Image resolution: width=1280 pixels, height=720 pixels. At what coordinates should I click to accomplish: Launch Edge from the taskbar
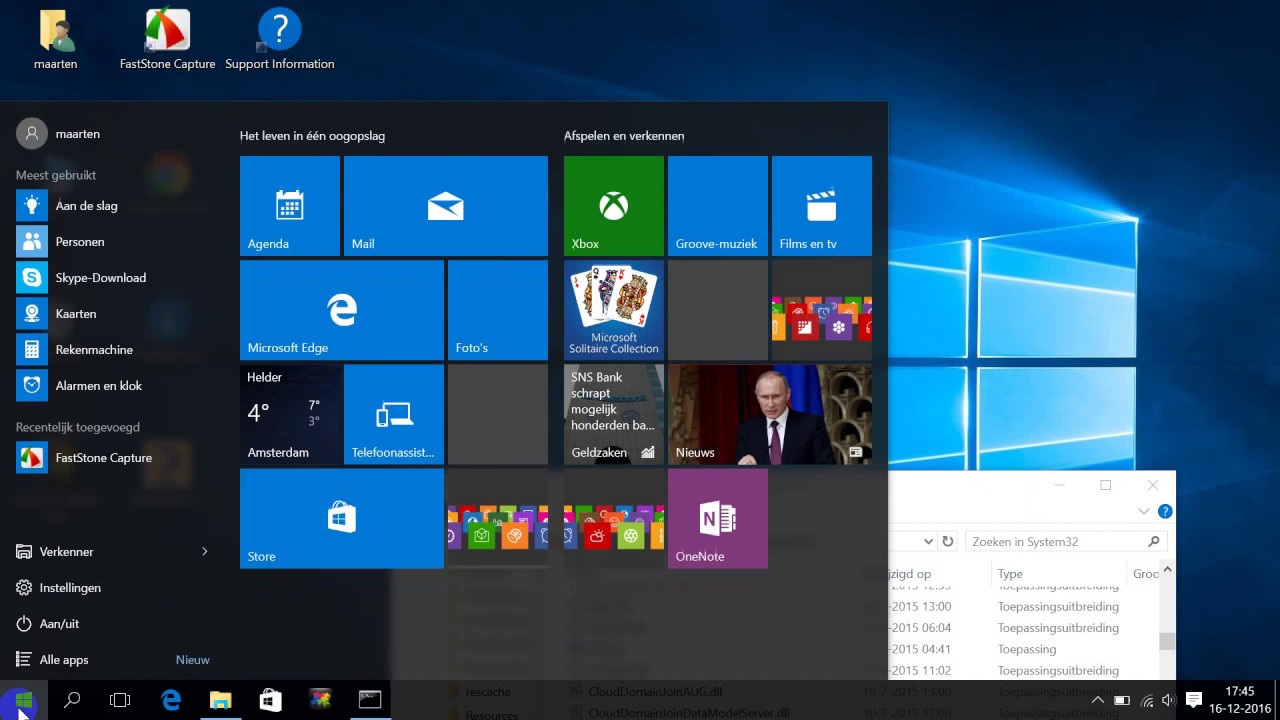(171, 700)
